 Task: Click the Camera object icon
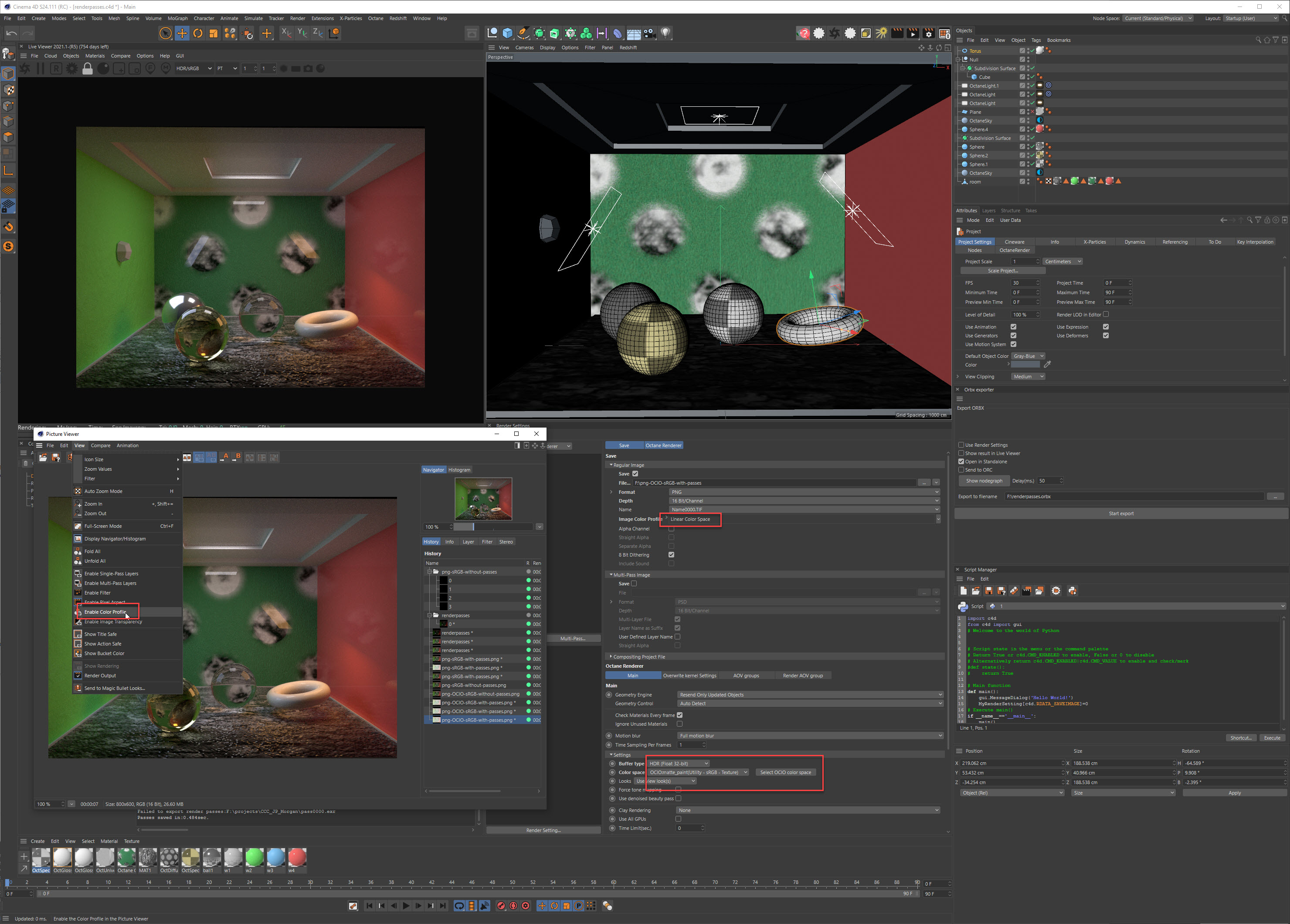click(649, 33)
